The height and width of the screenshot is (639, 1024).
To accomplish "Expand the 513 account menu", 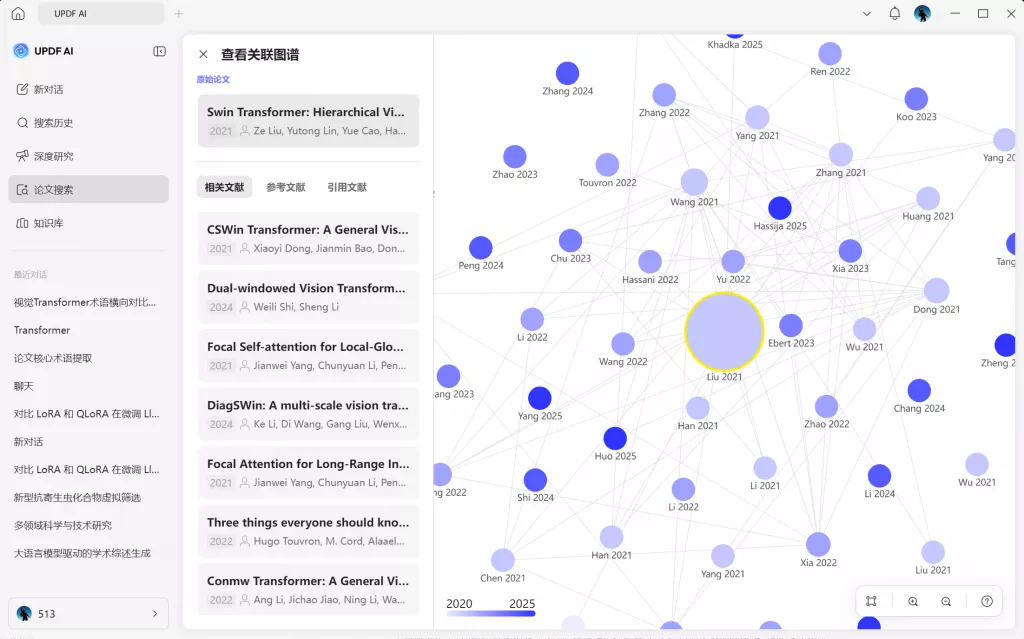I will pos(154,613).
